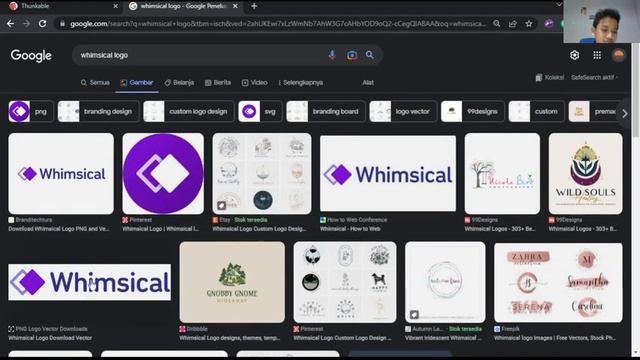The width and height of the screenshot is (640, 360).
Task: Open the Dribbble source link
Action: 193,329
